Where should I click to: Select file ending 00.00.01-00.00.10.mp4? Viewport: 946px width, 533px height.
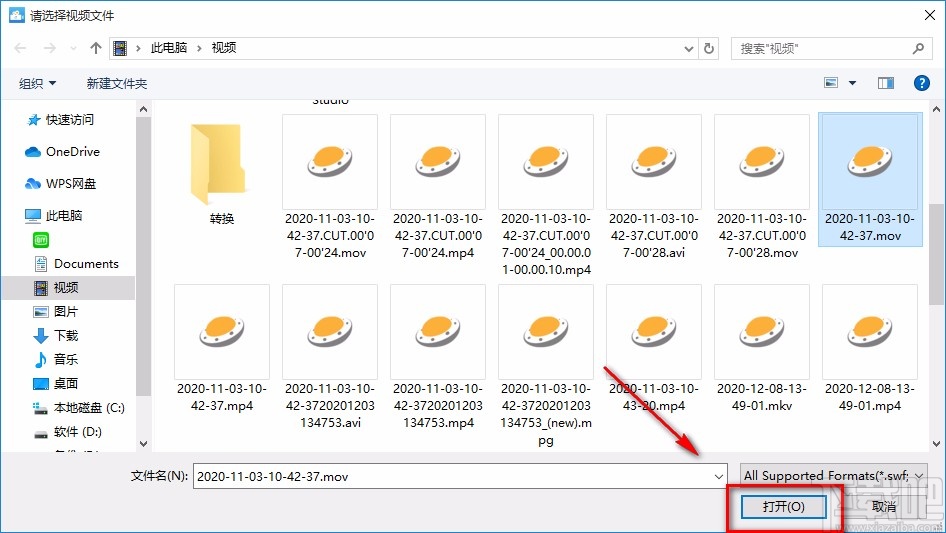546,196
